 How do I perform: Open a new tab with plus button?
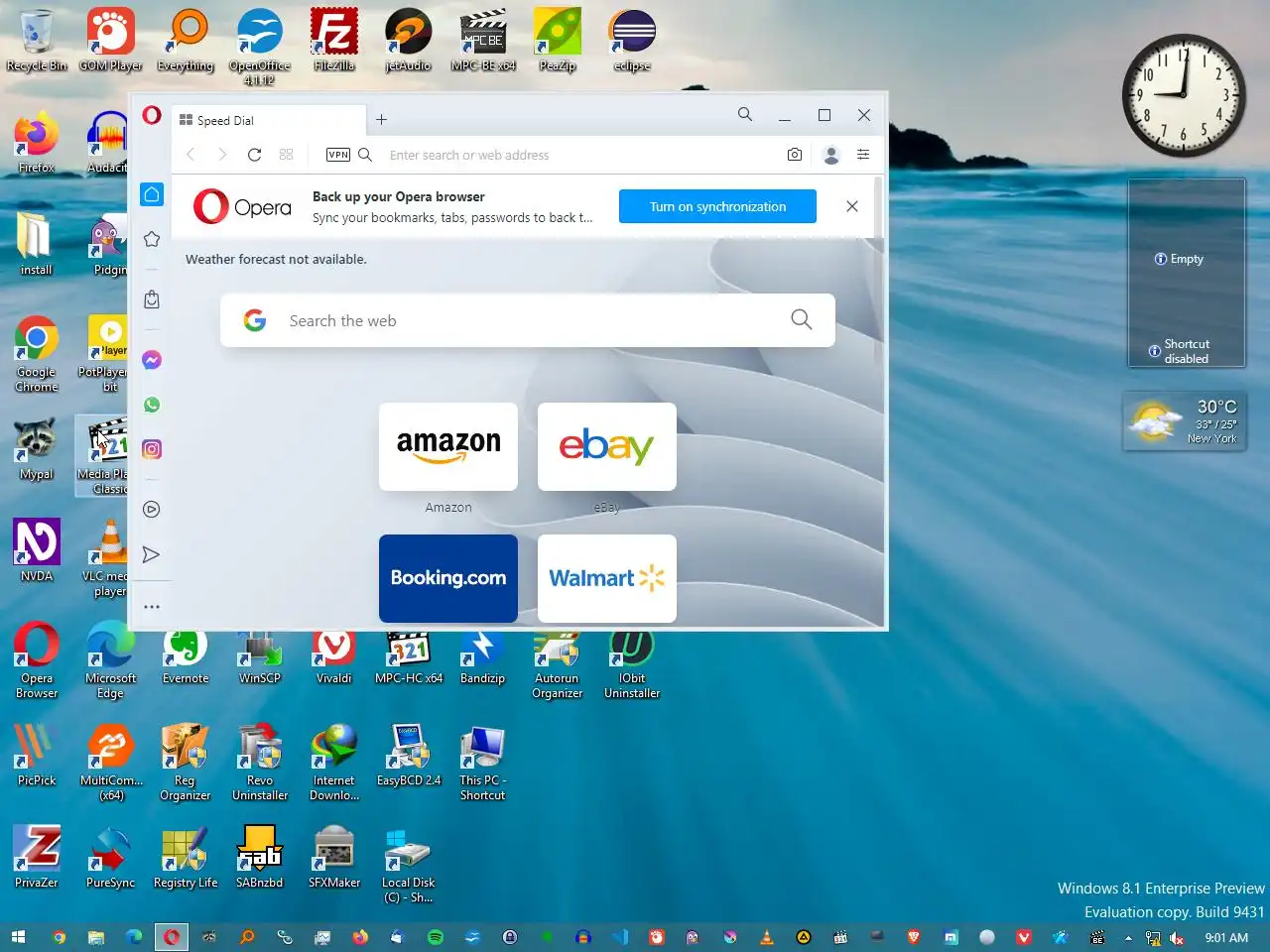point(381,120)
